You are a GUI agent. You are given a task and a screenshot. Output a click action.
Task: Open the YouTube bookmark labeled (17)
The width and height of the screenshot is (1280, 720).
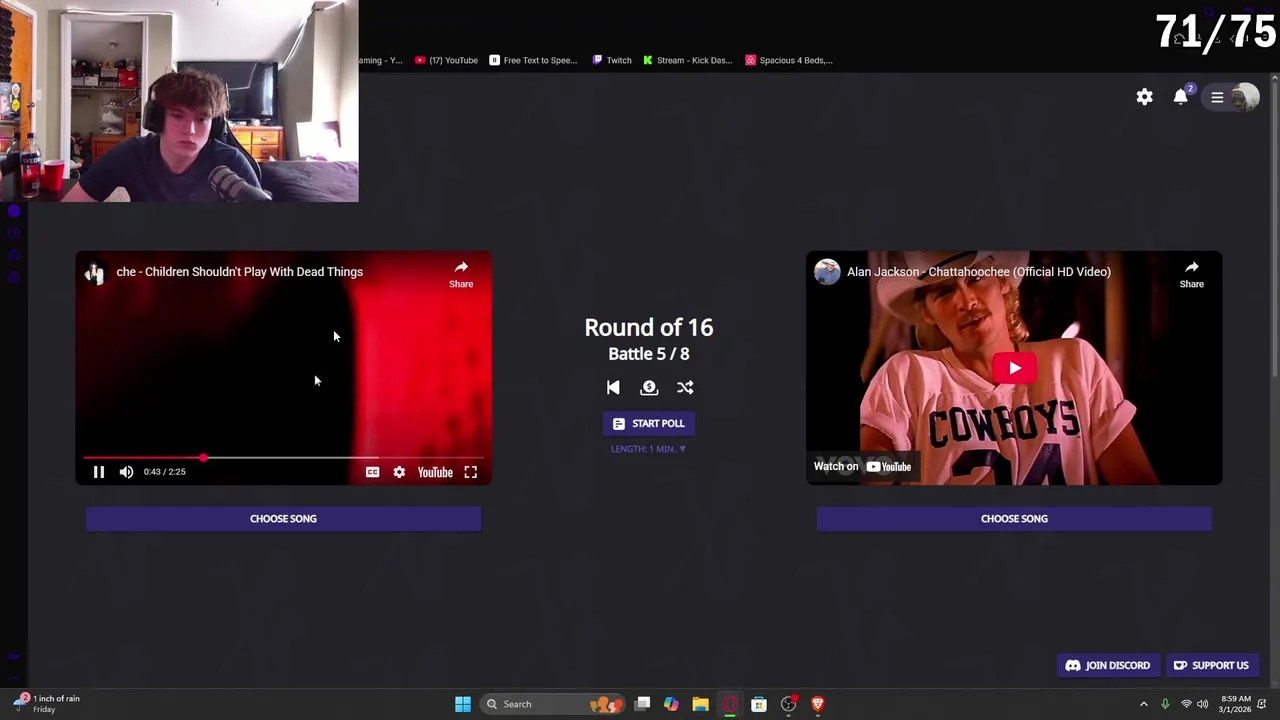click(x=446, y=60)
